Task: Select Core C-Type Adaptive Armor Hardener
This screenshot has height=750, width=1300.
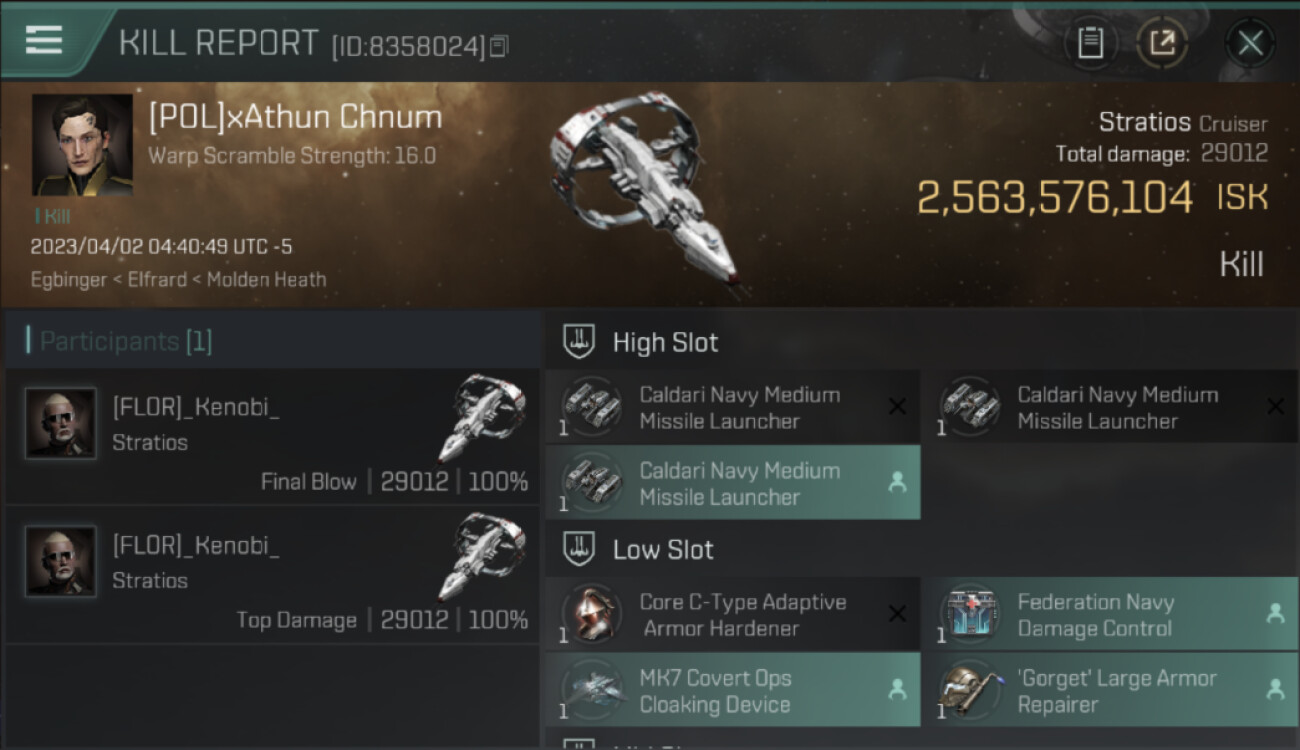Action: coord(732,615)
